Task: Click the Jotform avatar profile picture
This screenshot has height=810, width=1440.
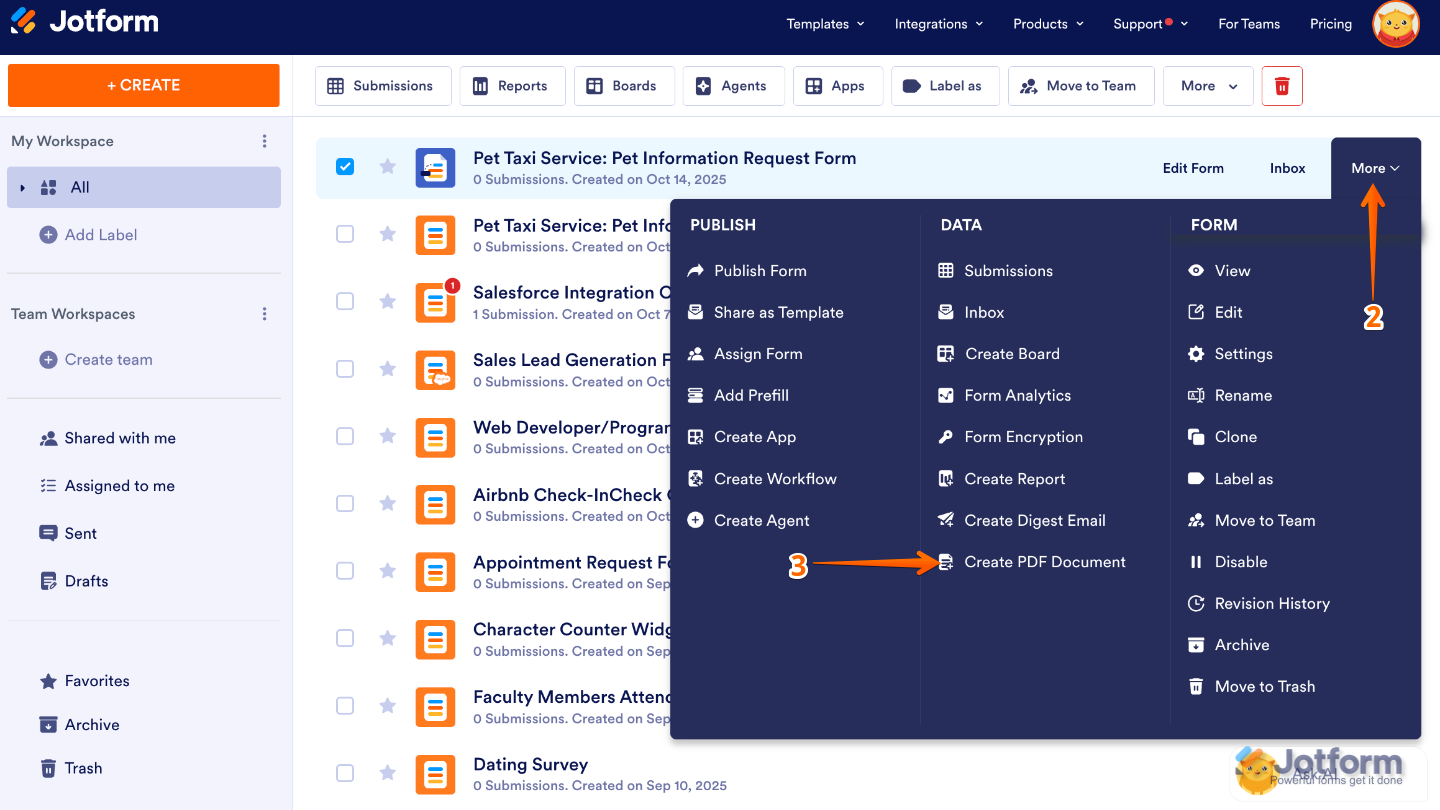Action: coord(1395,25)
